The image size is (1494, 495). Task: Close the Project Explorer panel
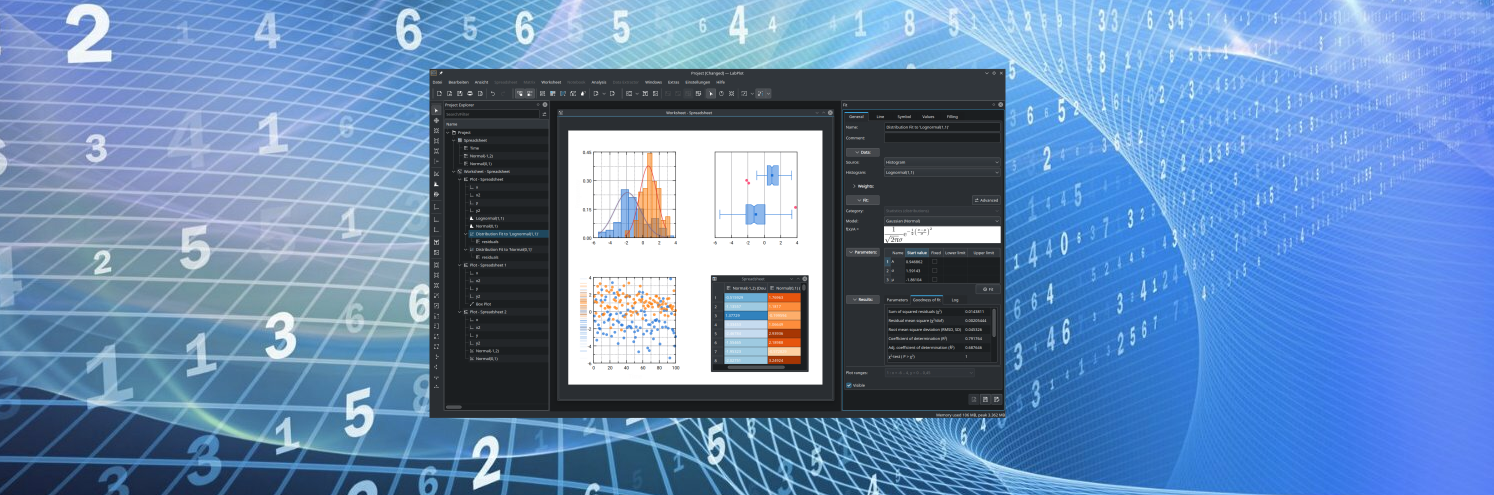pos(546,105)
